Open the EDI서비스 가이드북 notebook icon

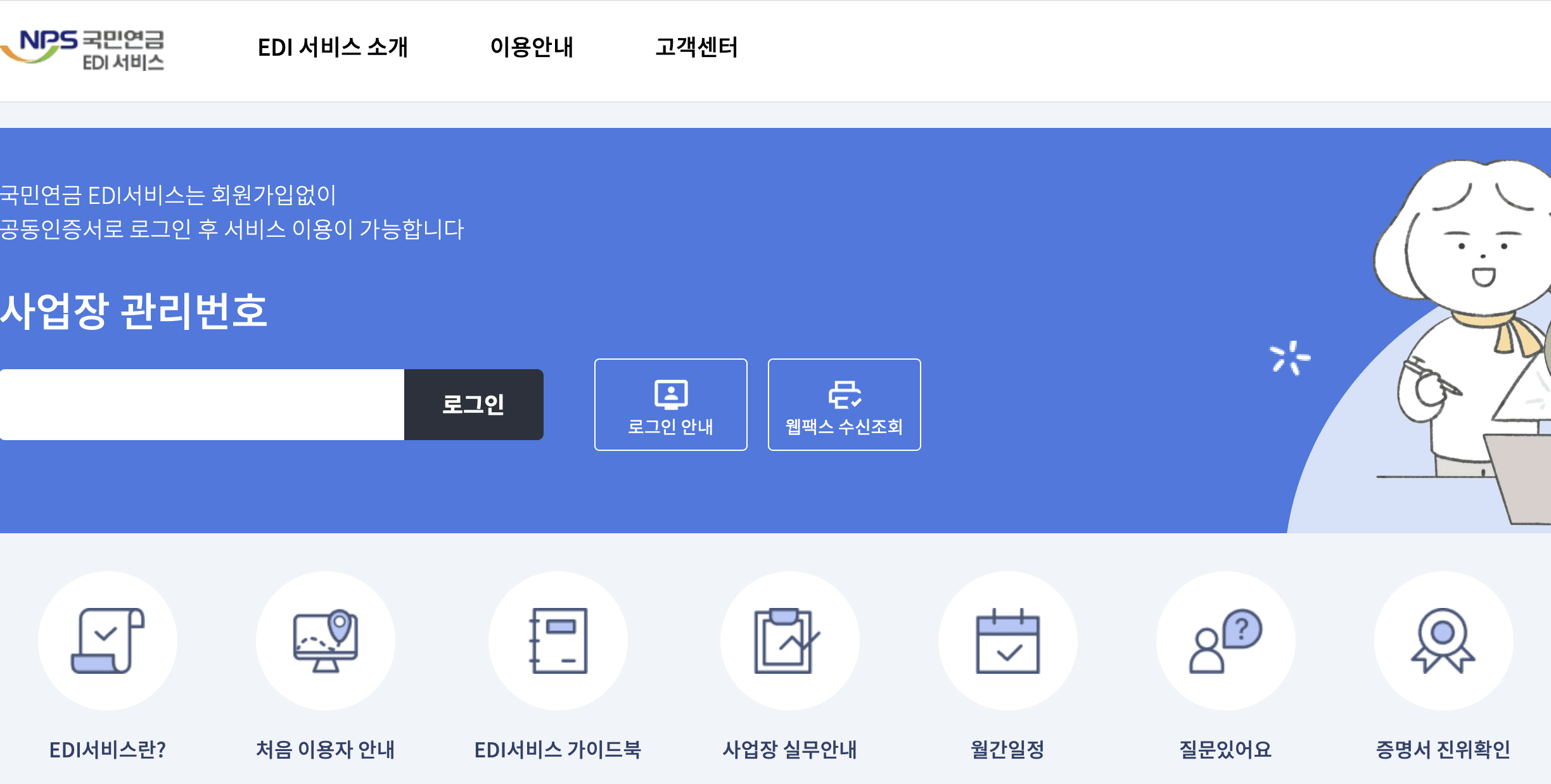click(558, 641)
